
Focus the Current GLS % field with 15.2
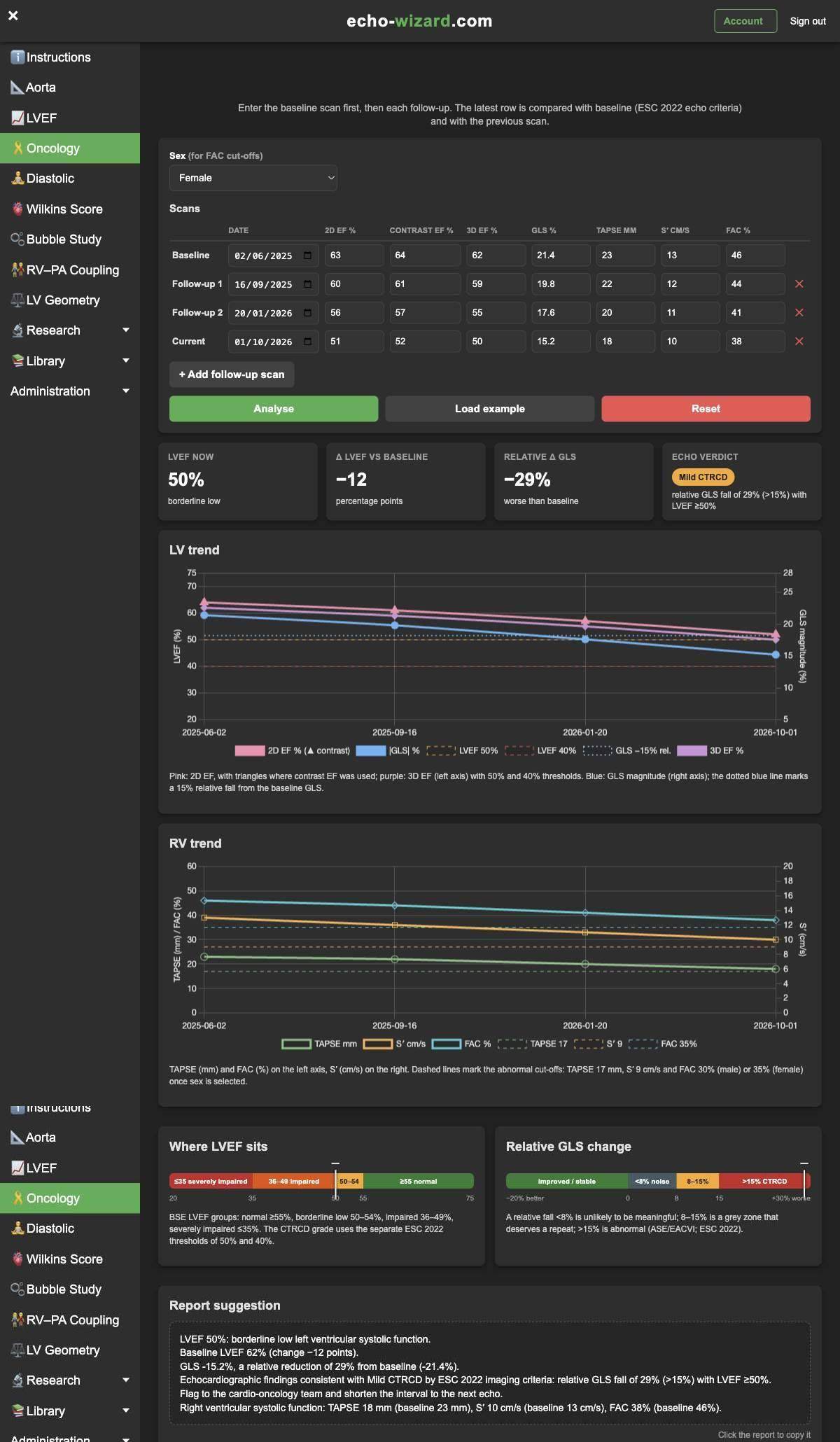561,342
